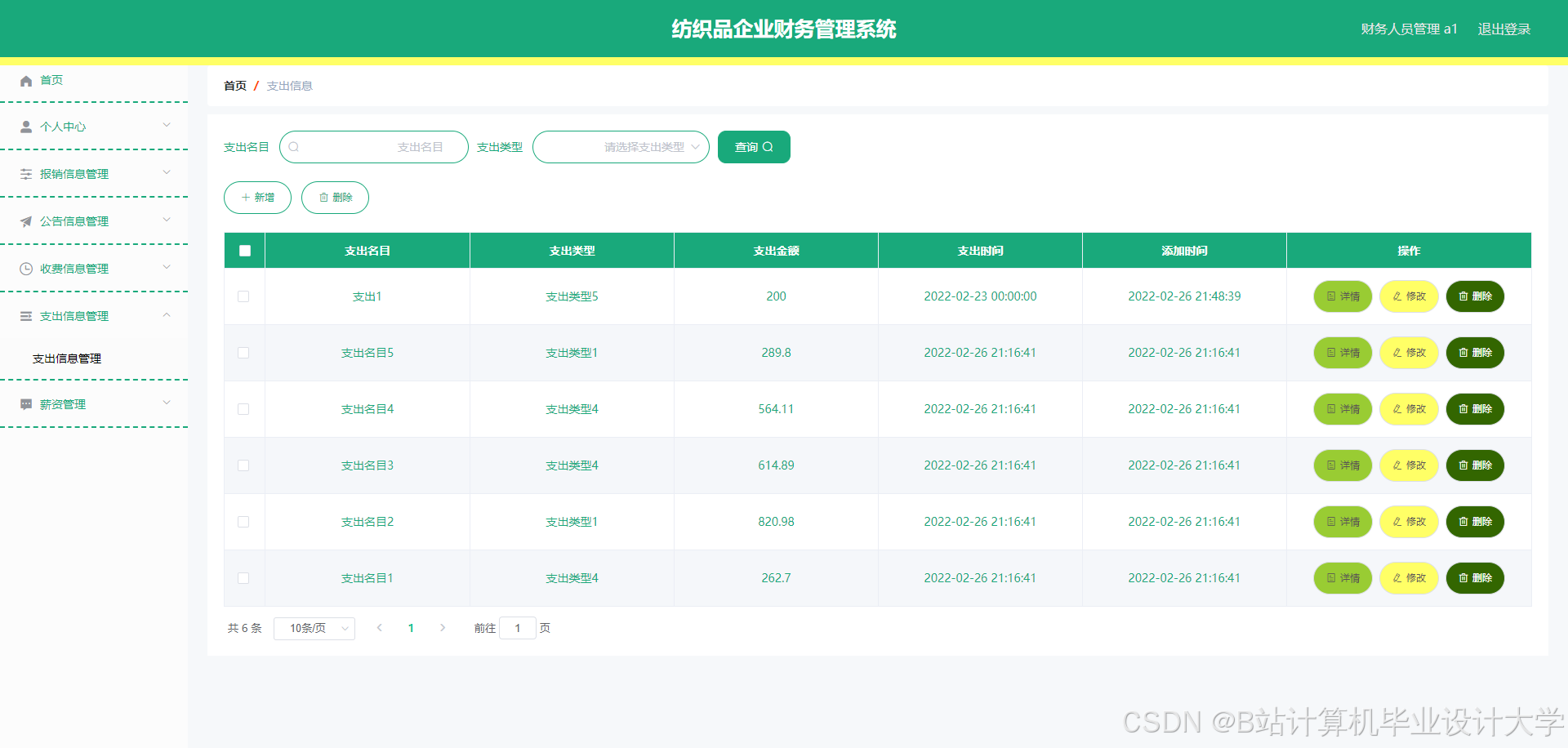1568x748 pixels.
Task: Open the 薪资管理 sidebar menu
Action: pyautogui.click(x=94, y=404)
